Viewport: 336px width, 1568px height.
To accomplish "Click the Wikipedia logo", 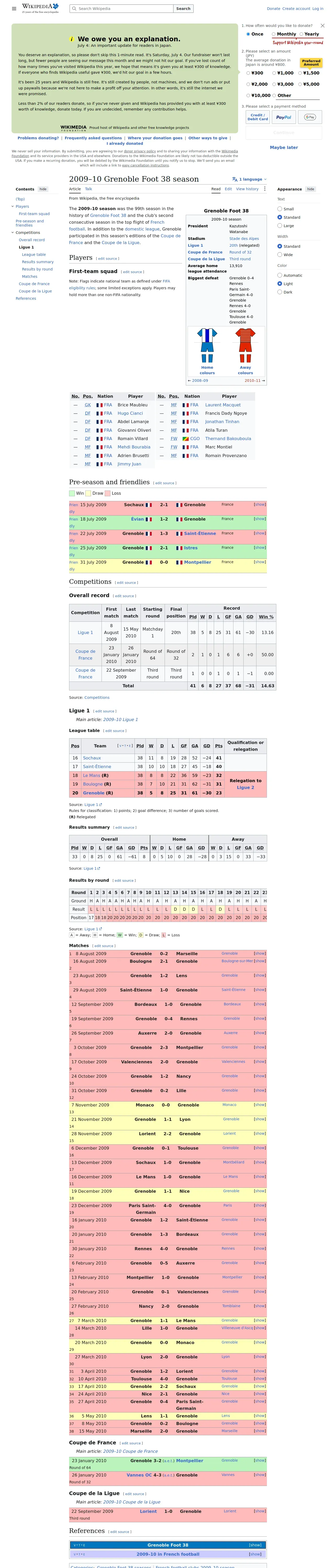I will (x=40, y=8).
